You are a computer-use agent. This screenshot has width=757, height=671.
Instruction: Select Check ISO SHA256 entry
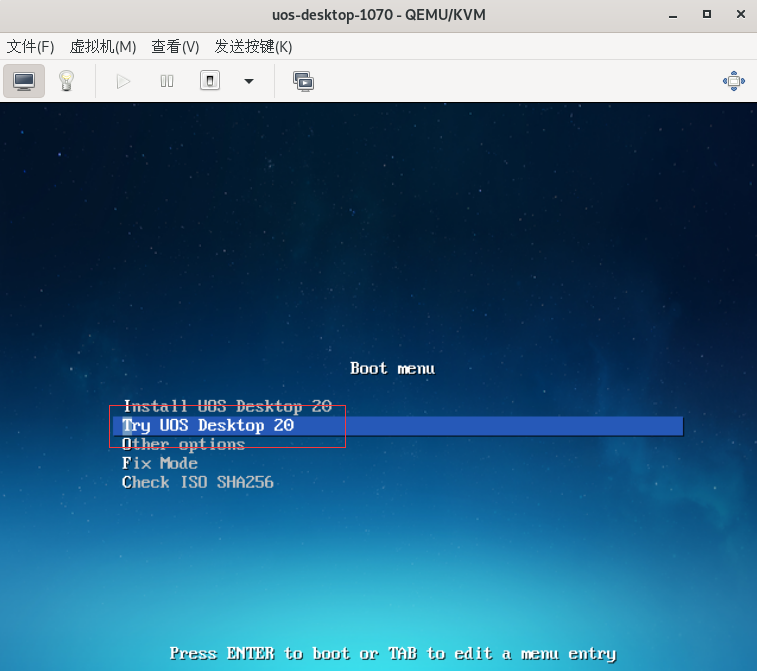tap(198, 482)
